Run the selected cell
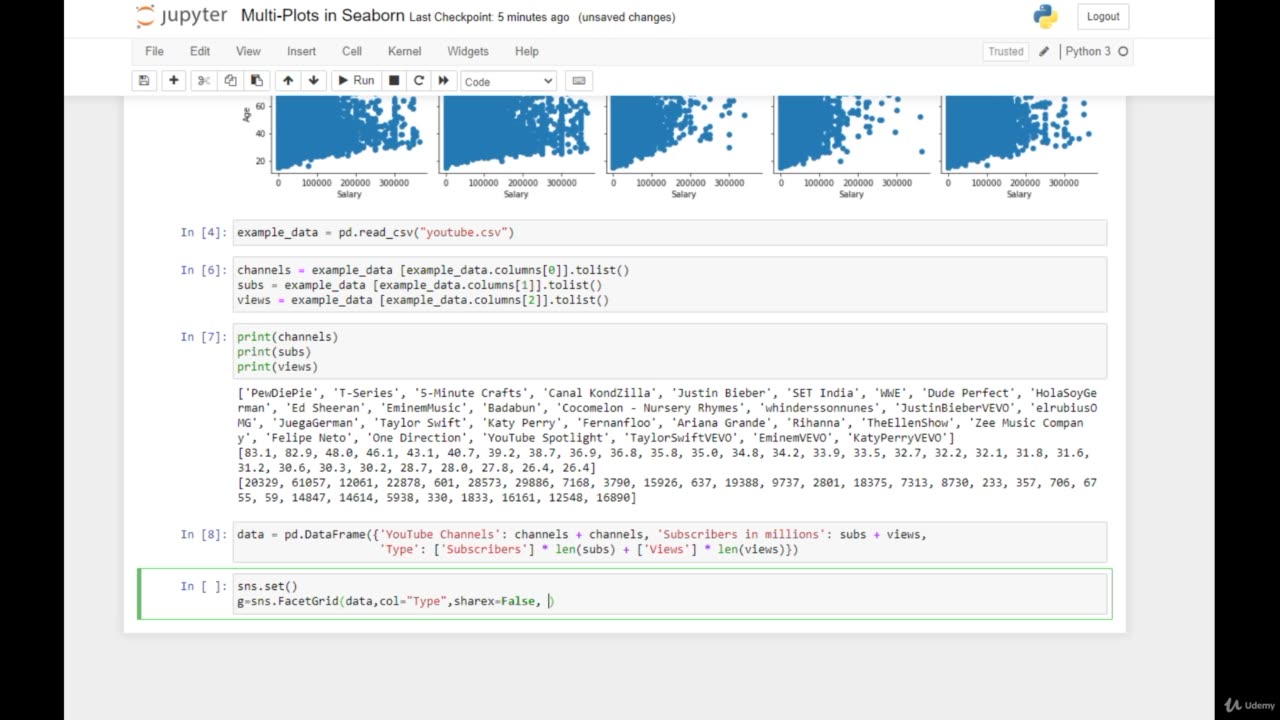Screen dimensions: 1280x720 pos(355,81)
